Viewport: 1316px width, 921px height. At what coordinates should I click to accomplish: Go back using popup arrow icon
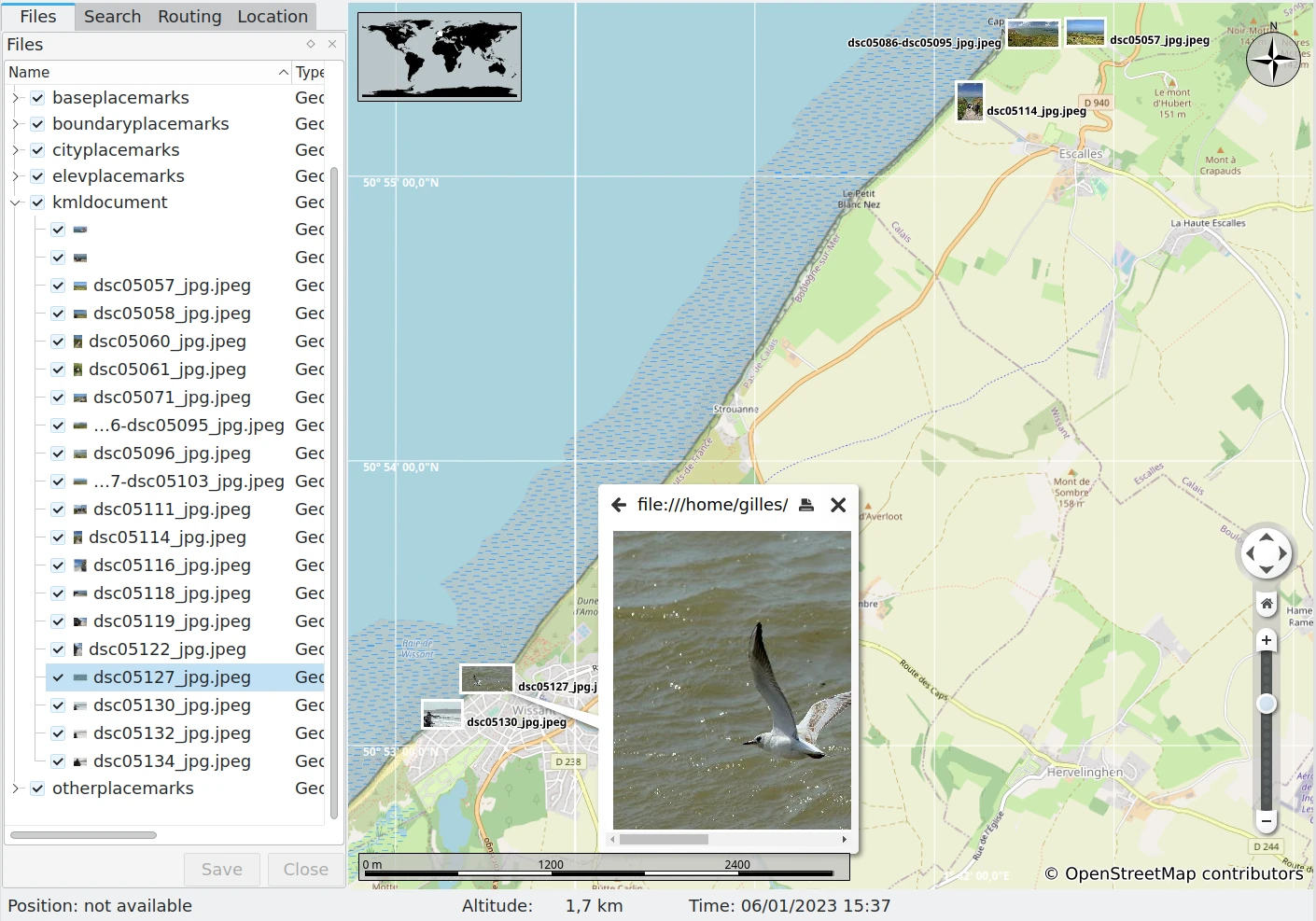click(618, 505)
